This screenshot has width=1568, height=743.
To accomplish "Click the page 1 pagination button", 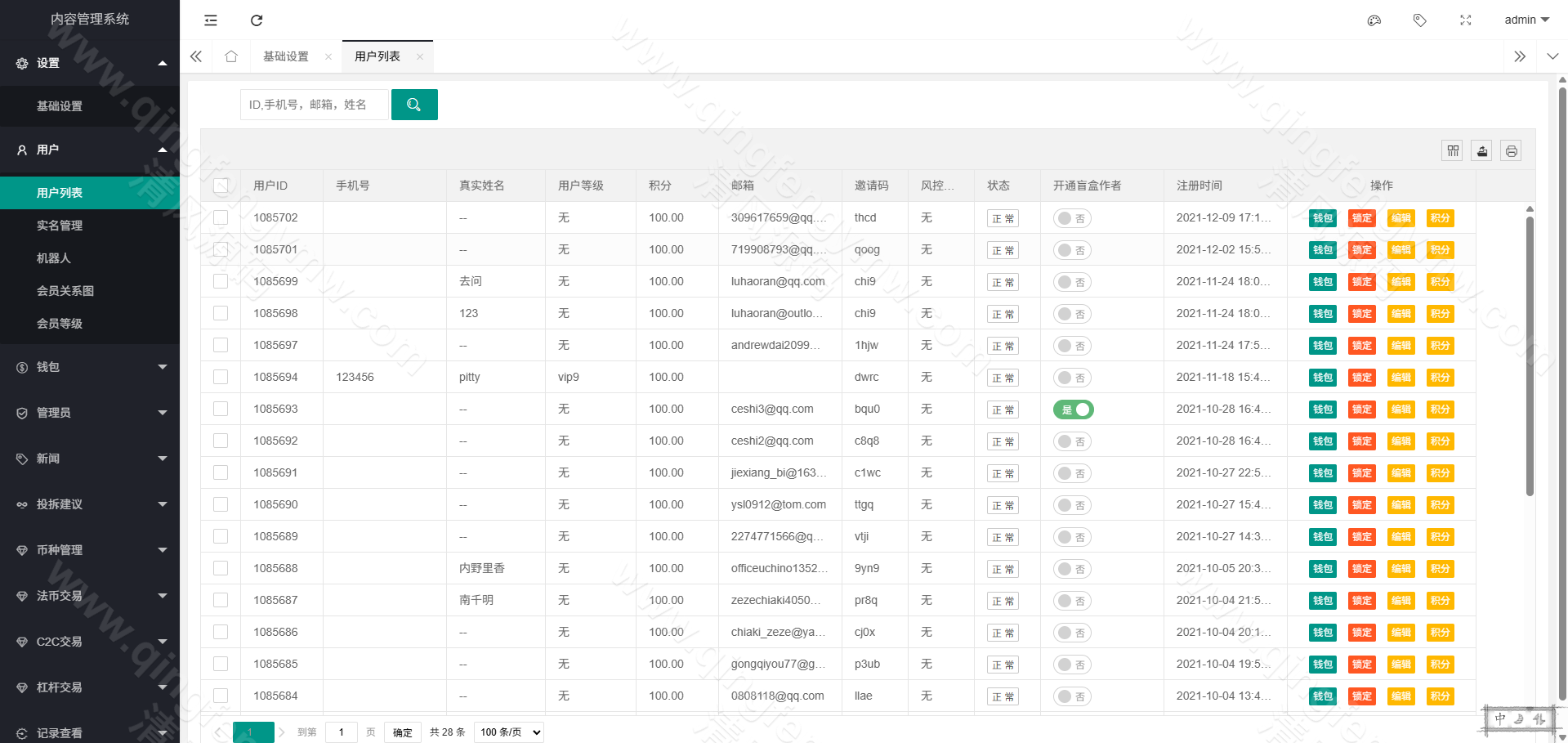I will click(x=253, y=732).
